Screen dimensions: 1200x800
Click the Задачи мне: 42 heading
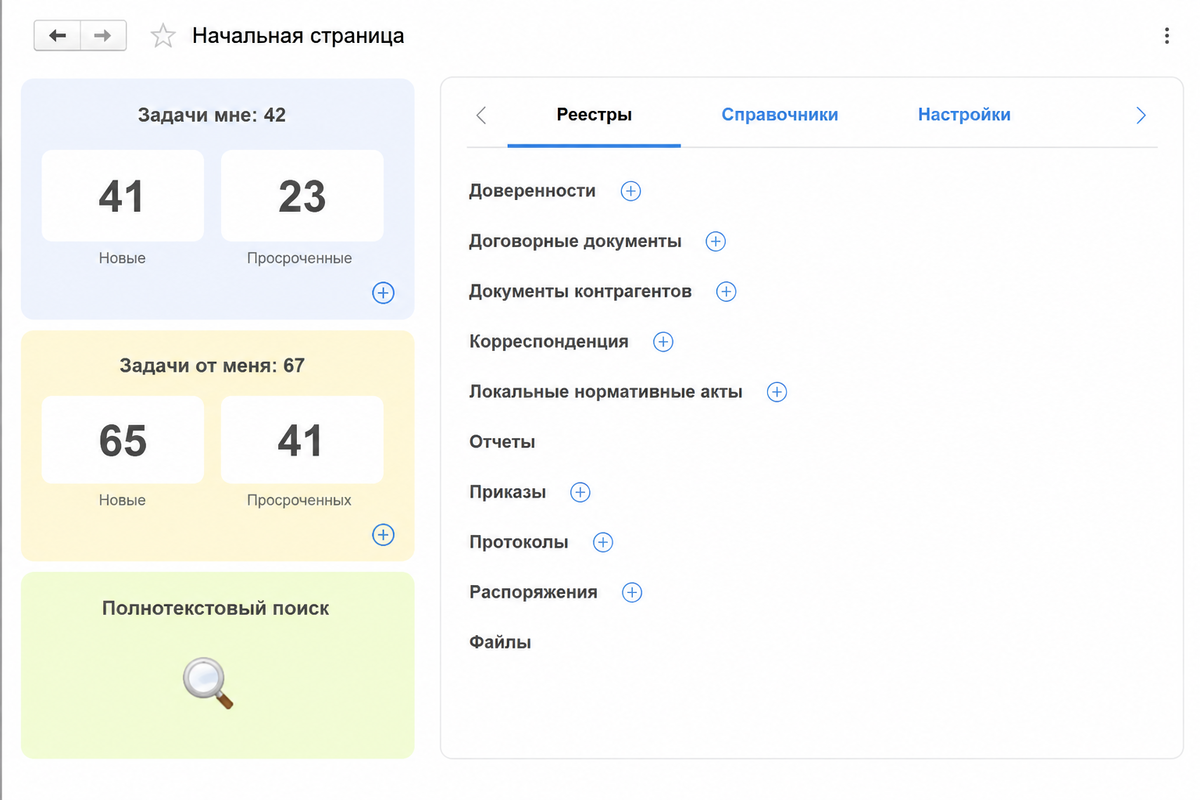212,115
